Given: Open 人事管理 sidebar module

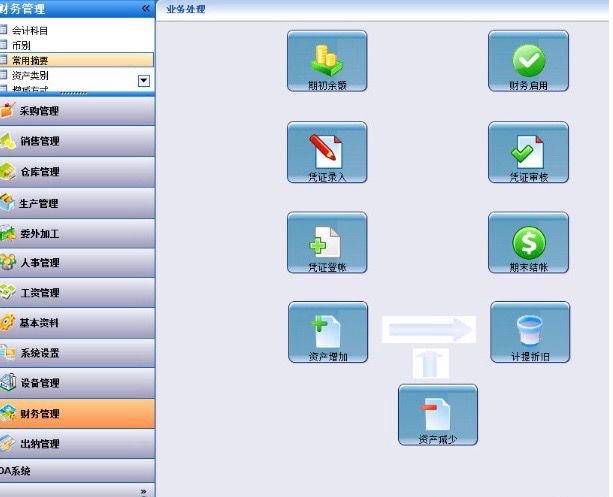Looking at the screenshot, I should click(x=77, y=263).
